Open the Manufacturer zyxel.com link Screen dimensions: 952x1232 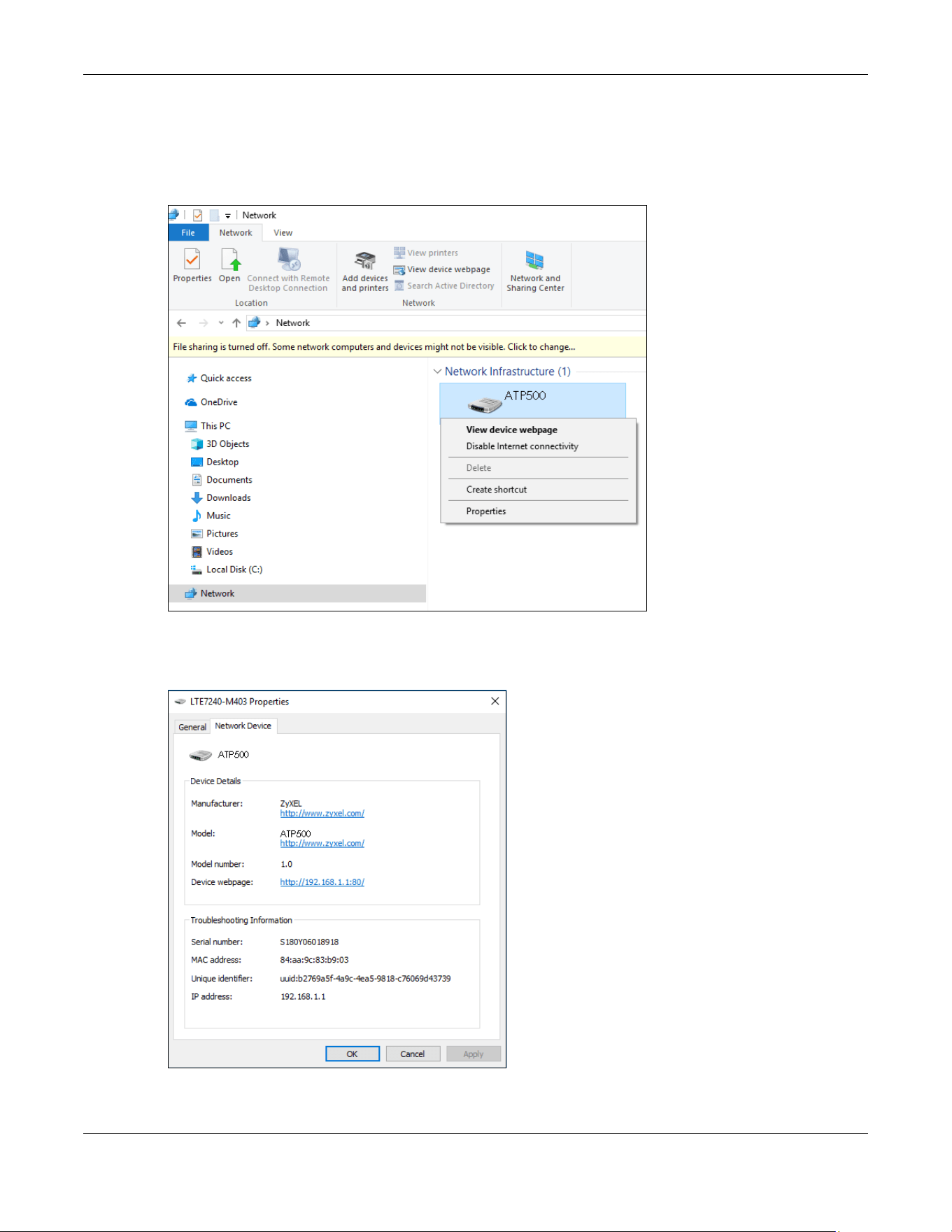(322, 814)
